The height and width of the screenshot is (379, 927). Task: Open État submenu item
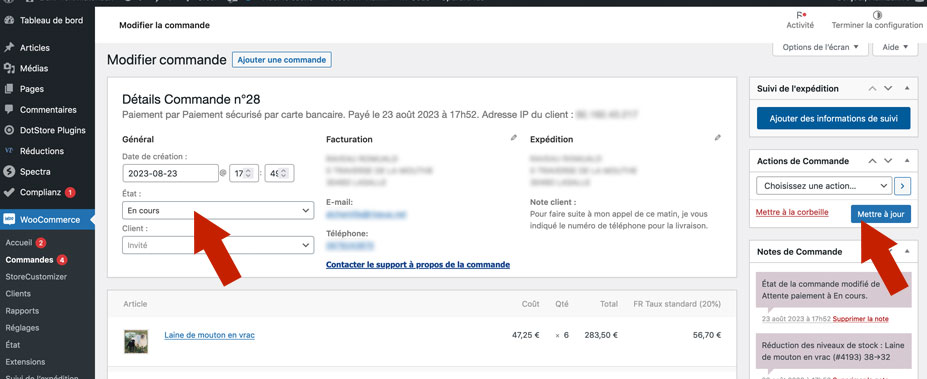click(x=13, y=345)
